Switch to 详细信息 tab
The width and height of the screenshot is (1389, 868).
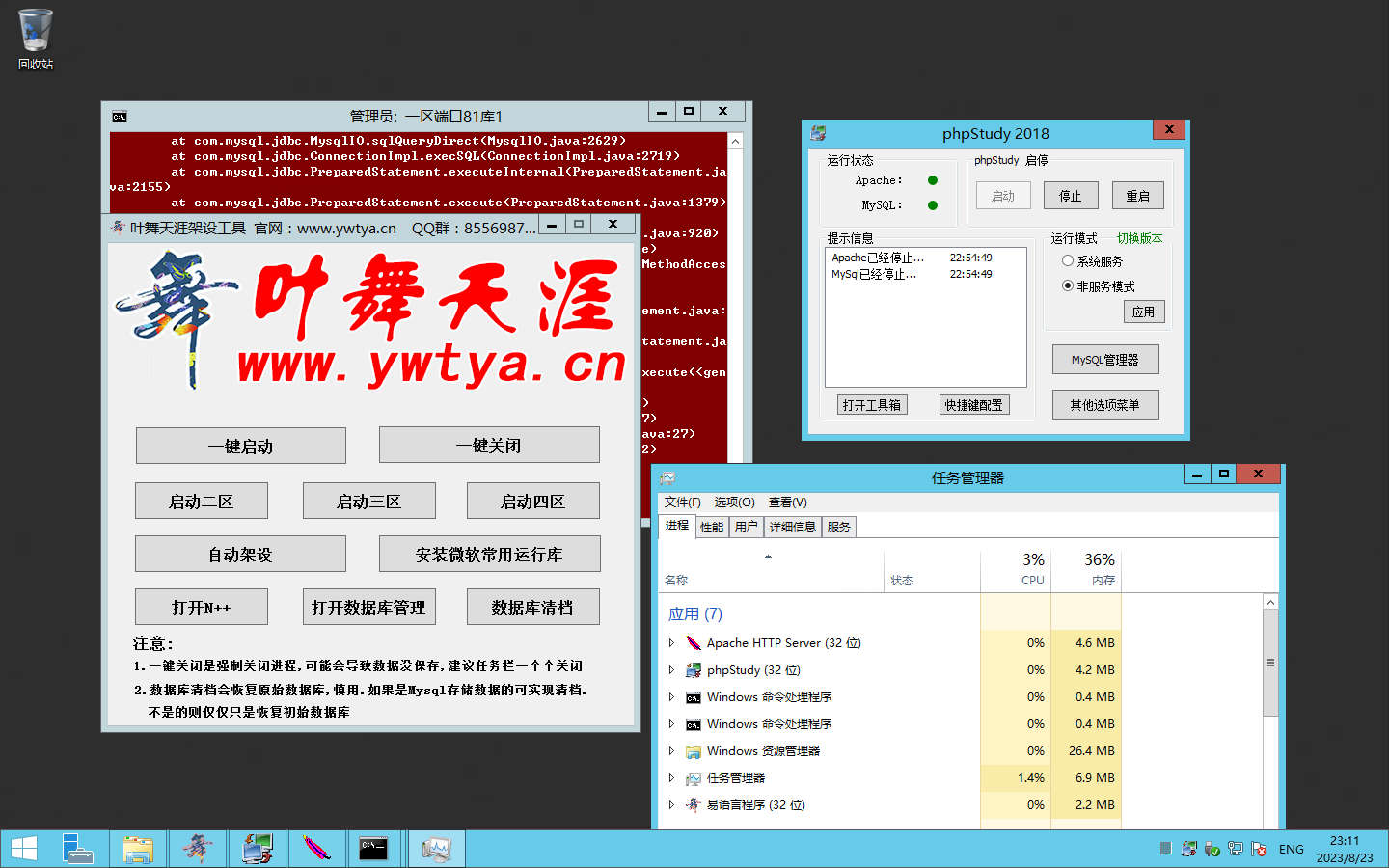pos(792,527)
